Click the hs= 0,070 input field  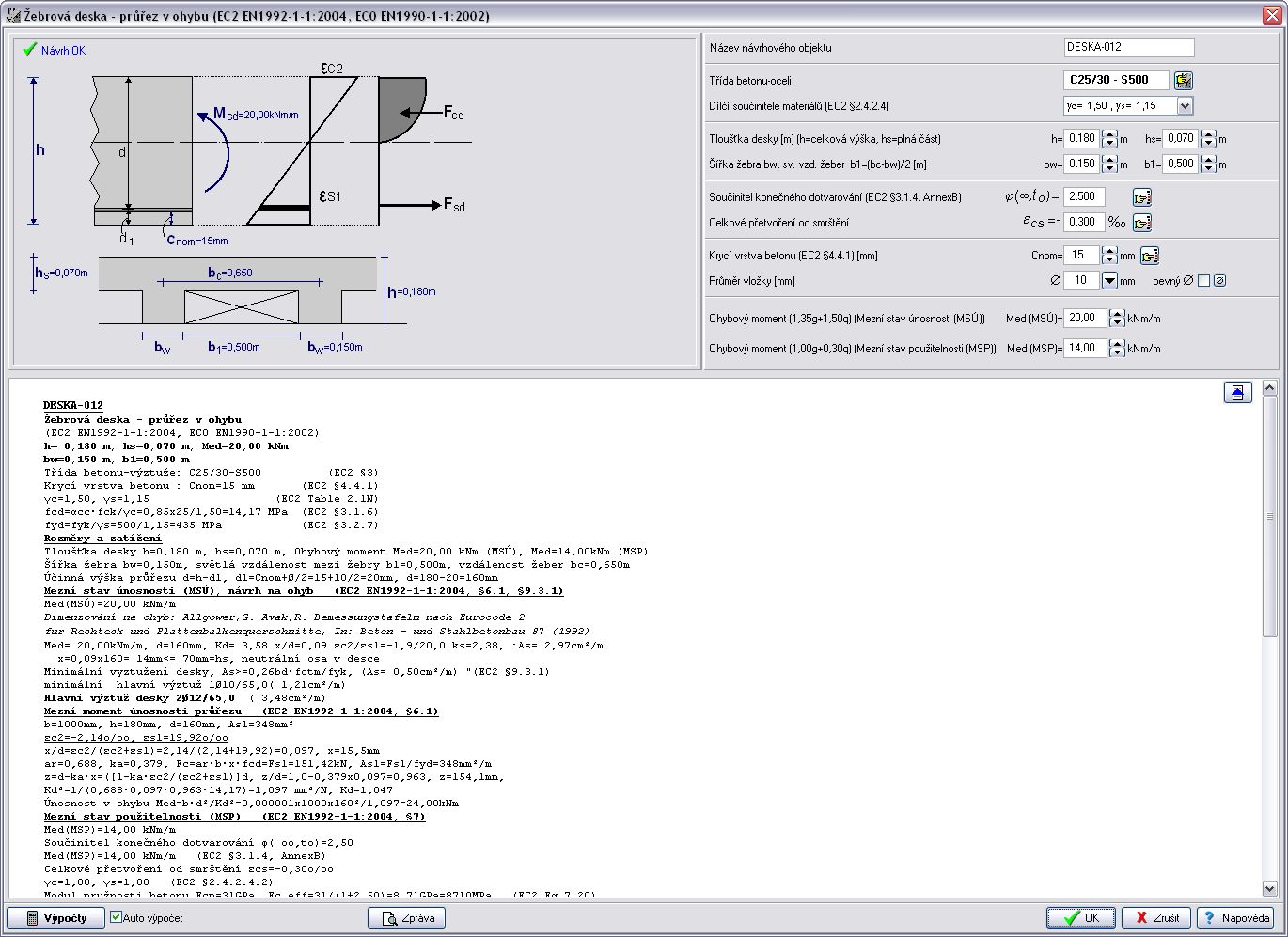click(x=1182, y=138)
